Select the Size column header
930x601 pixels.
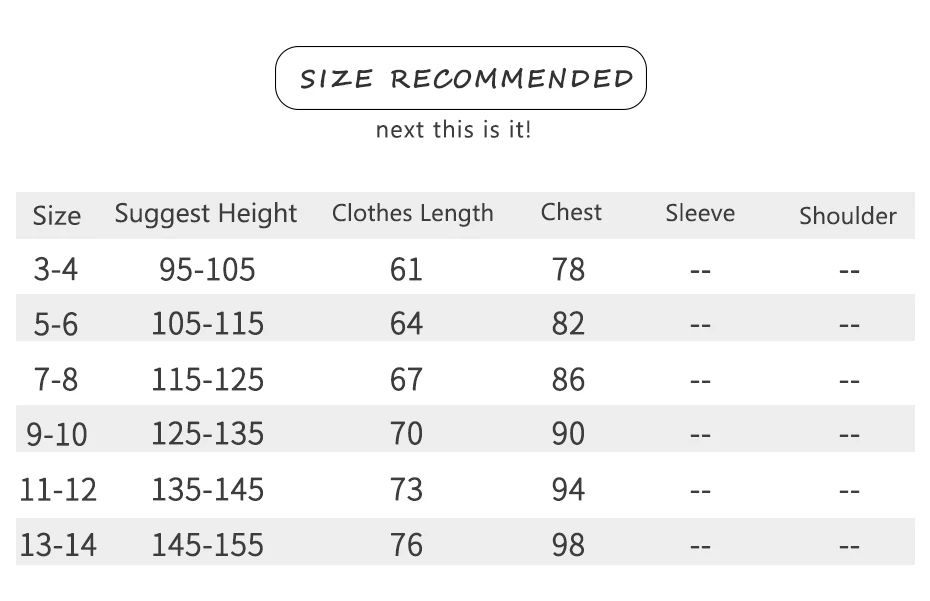coord(56,215)
